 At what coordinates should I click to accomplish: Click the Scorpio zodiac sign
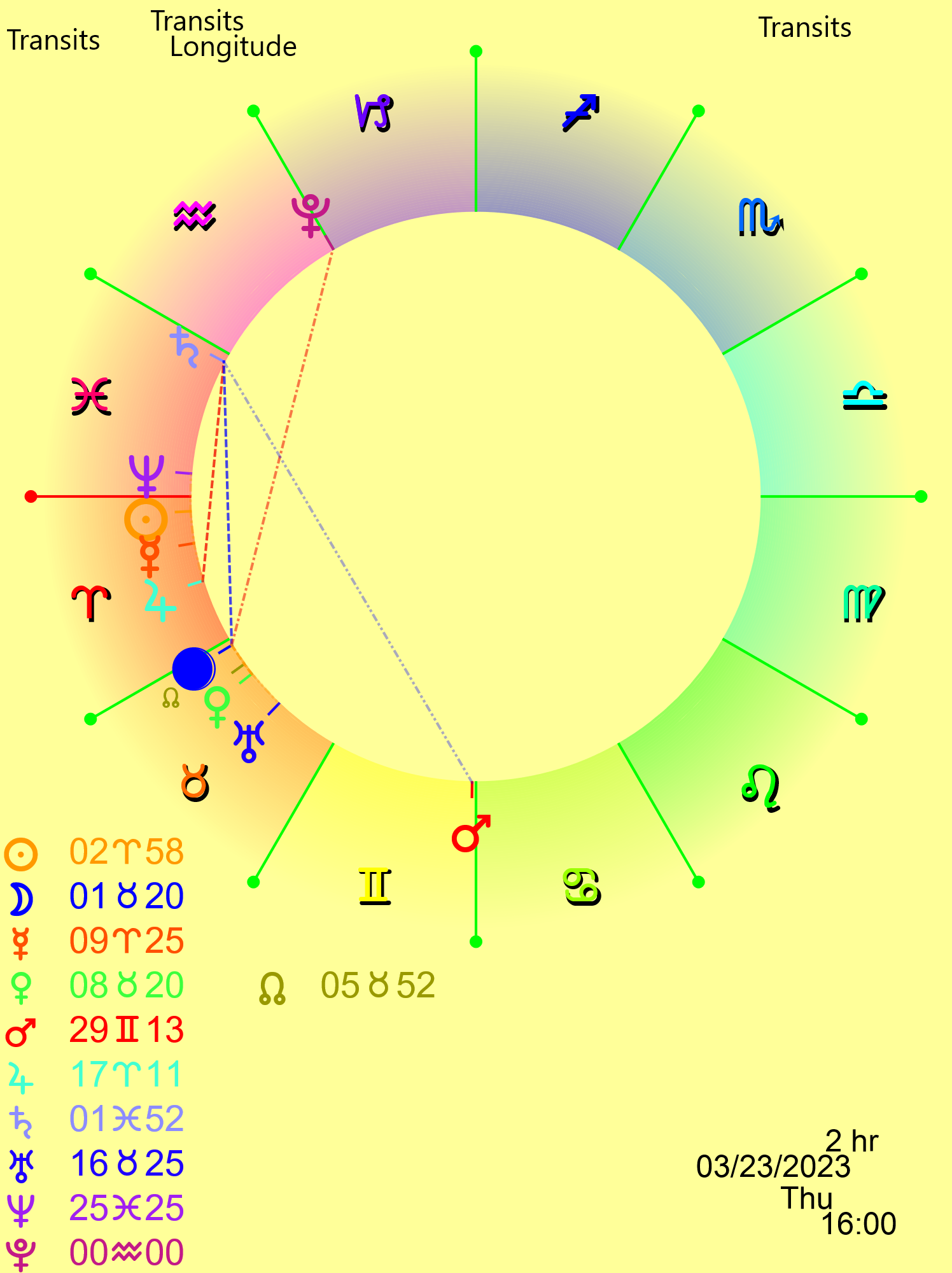point(760,218)
